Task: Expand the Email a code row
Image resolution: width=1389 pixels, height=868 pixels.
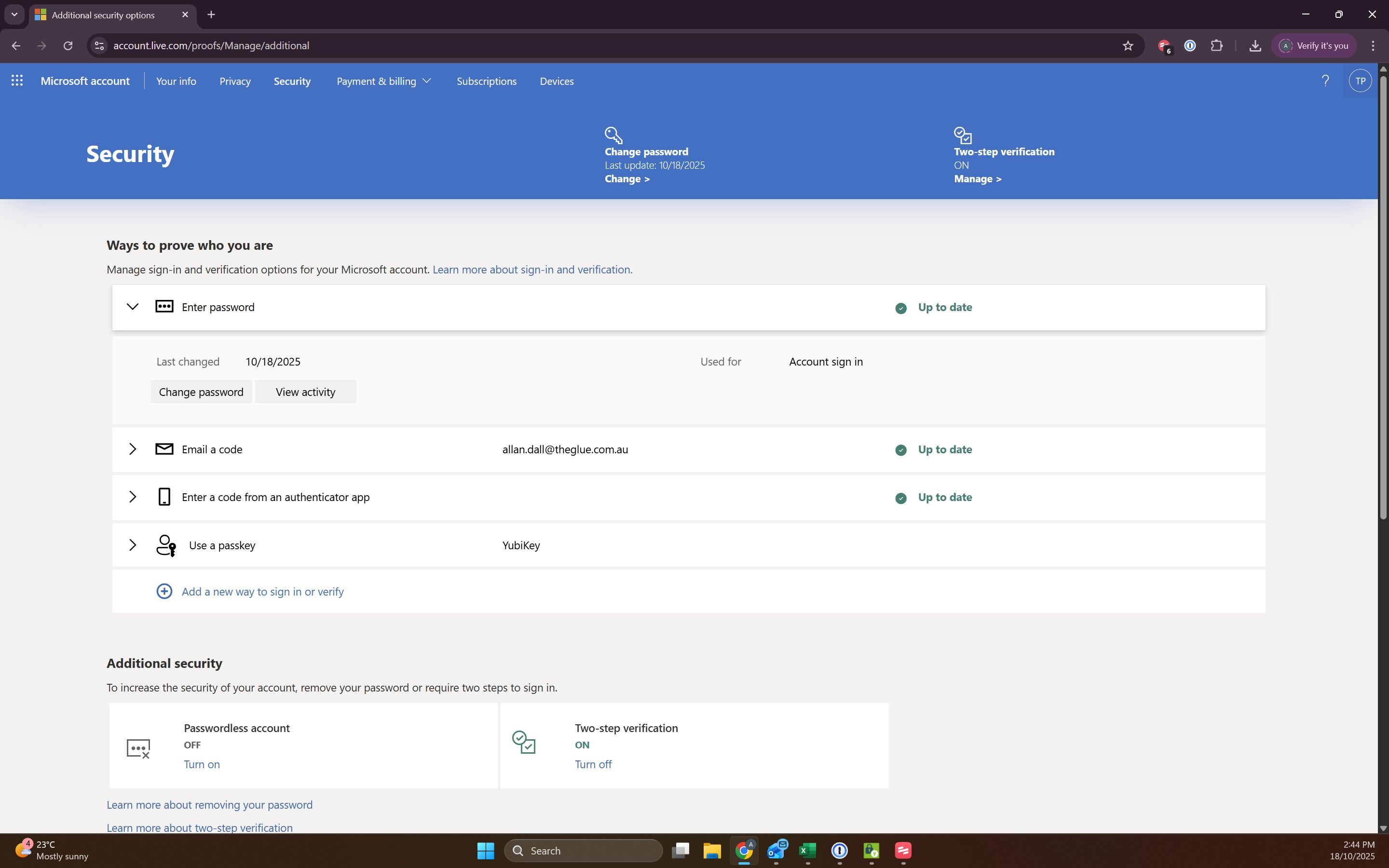Action: (133, 449)
